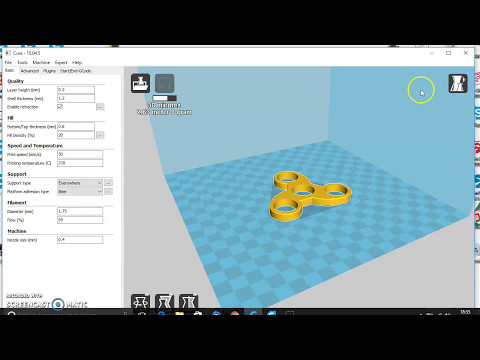
Task: Click the slicing progress bar under Save icon
Action: point(165,98)
